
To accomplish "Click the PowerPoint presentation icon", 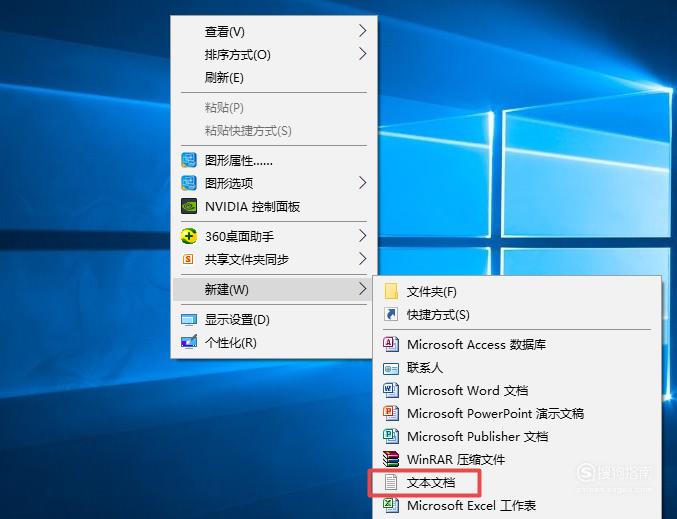I will [391, 413].
